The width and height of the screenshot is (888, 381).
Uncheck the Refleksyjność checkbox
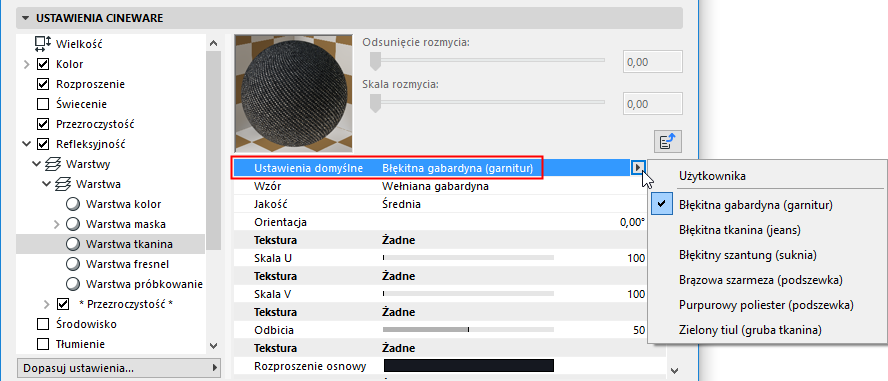(42, 144)
